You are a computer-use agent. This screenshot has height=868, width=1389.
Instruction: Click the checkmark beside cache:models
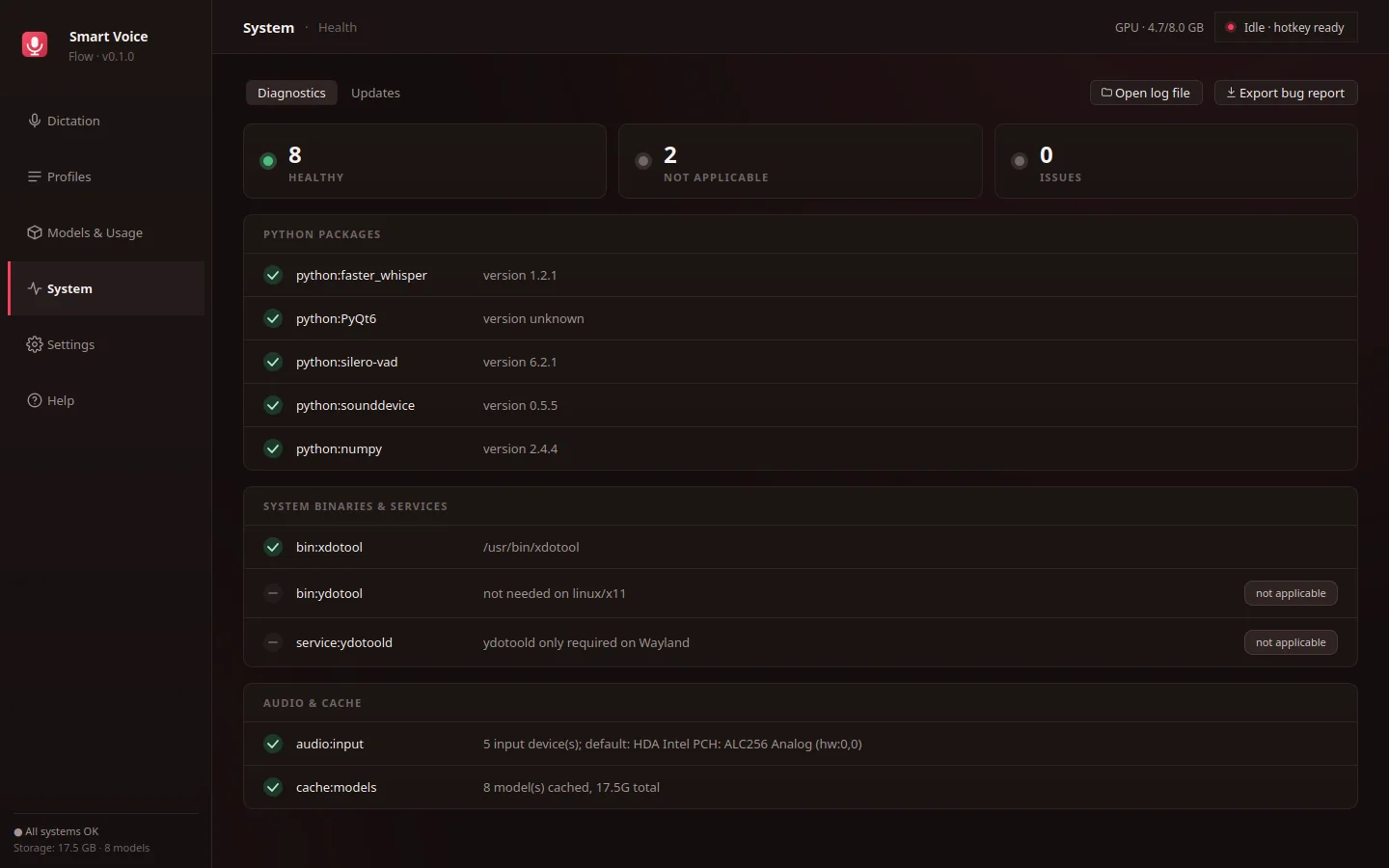pos(273,787)
